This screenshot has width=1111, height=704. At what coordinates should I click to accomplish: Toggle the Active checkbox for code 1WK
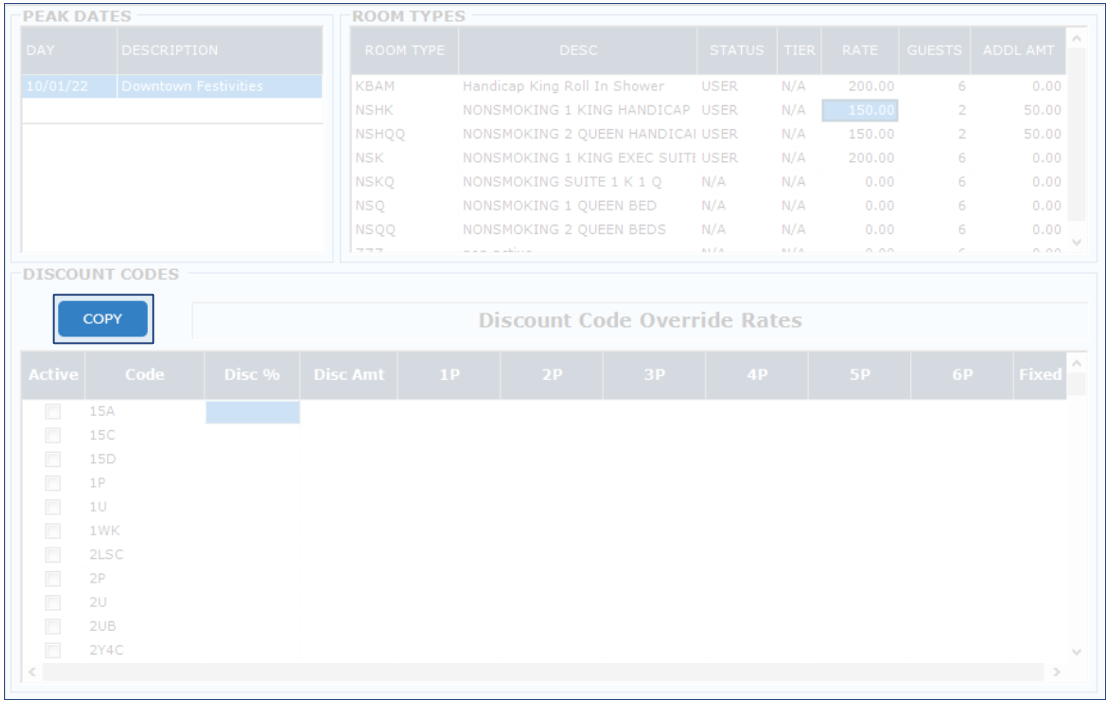tap(53, 531)
